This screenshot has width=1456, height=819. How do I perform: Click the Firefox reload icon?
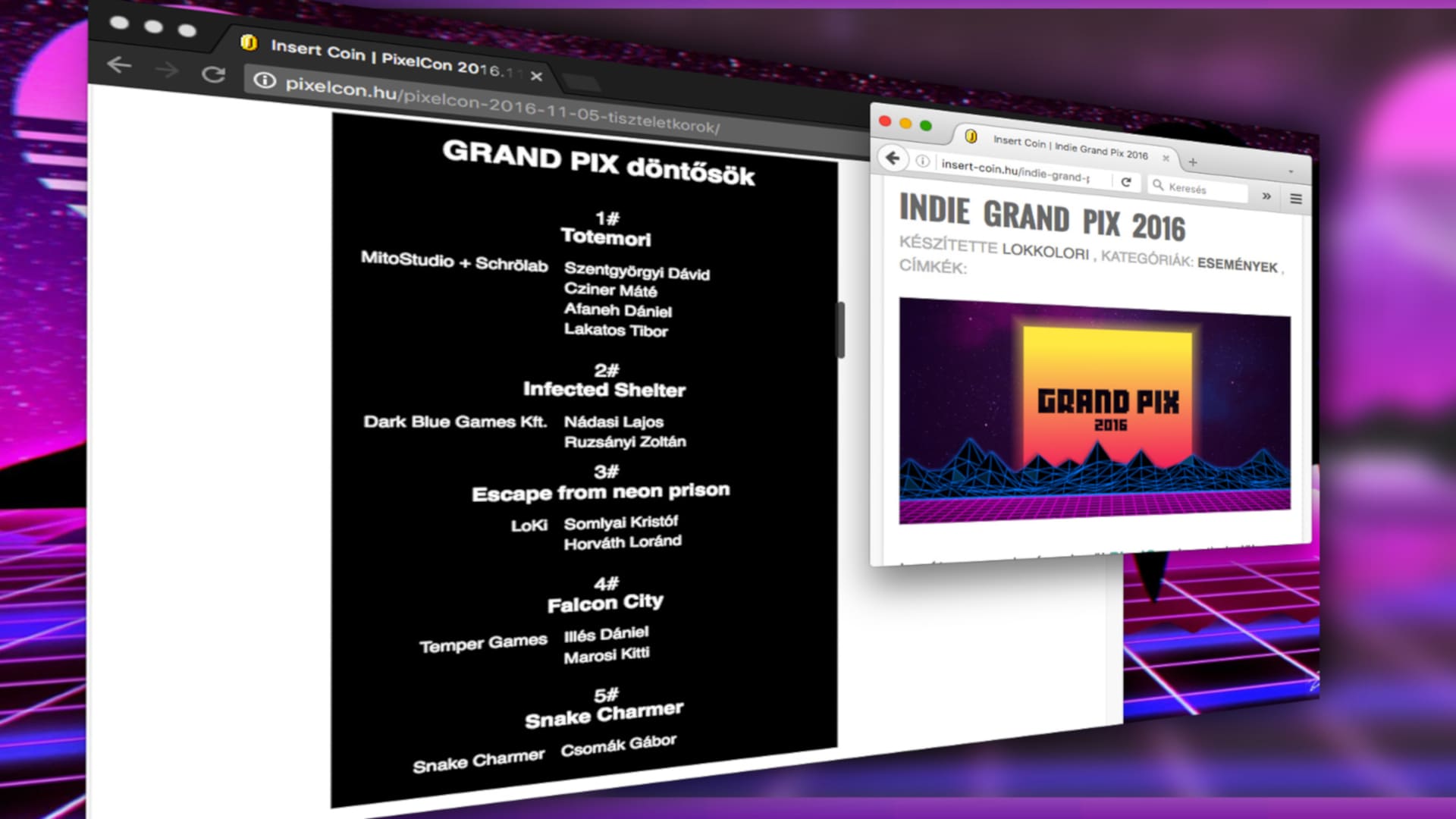click(x=1126, y=182)
